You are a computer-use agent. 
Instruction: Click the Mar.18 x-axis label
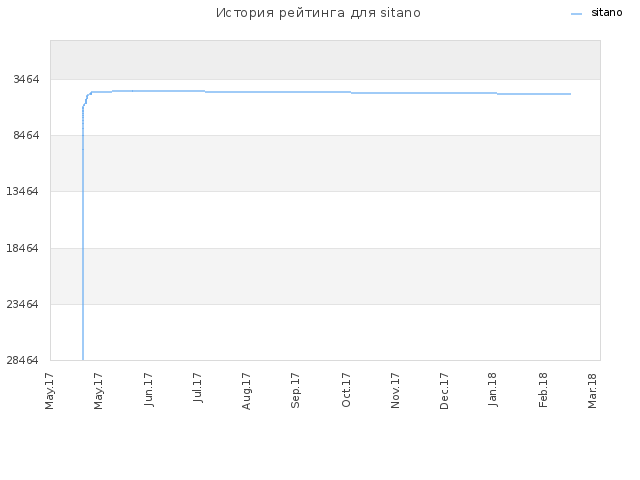pyautogui.click(x=592, y=391)
